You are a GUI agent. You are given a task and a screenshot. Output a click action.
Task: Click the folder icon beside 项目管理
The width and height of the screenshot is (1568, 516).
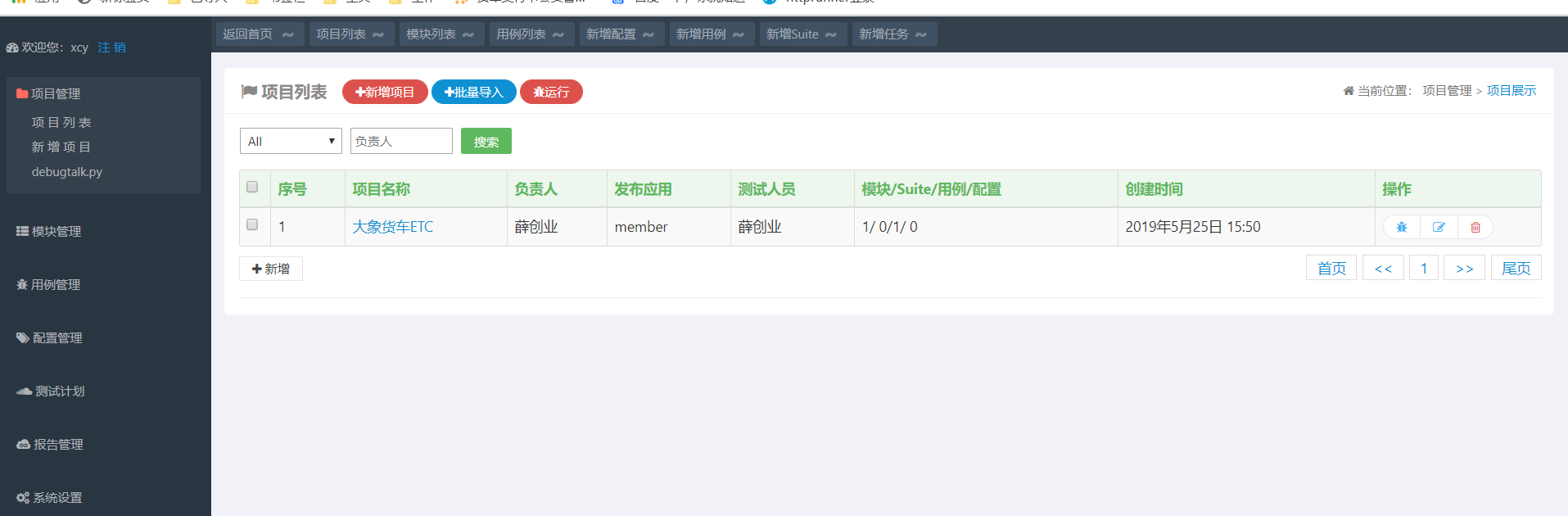coord(22,93)
